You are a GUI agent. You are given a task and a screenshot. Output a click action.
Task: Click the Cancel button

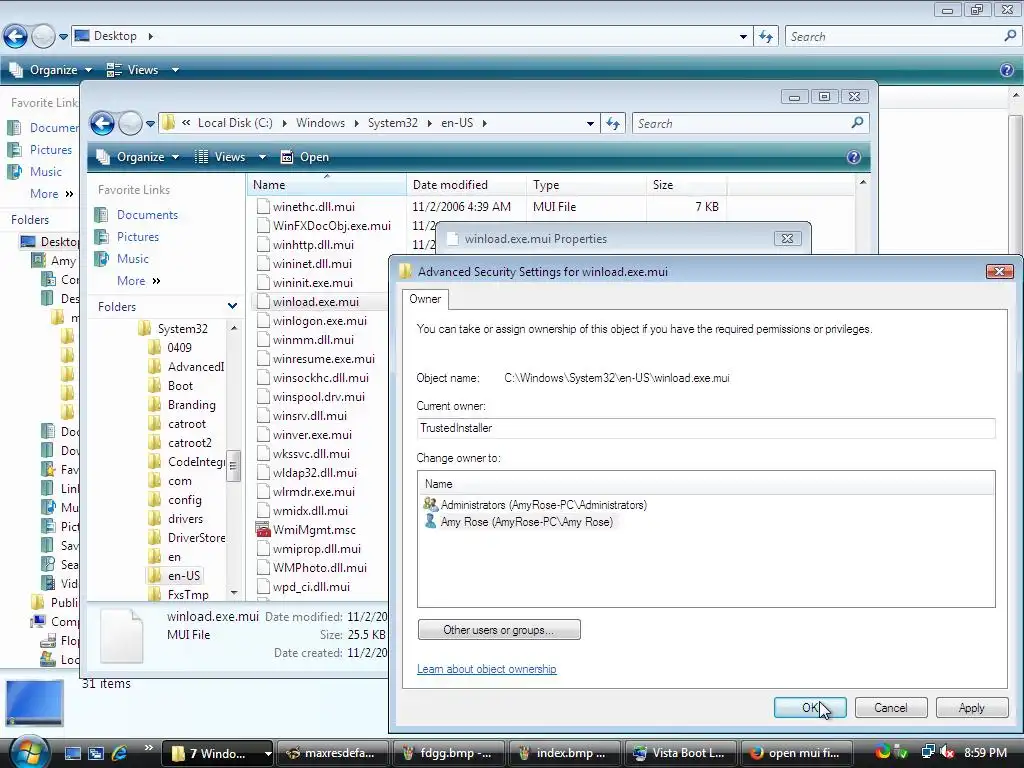pyautogui.click(x=891, y=707)
